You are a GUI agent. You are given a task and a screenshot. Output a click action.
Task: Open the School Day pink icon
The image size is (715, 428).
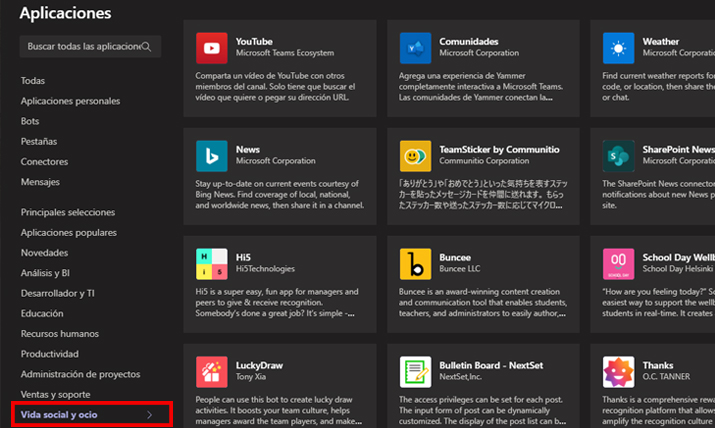pos(618,264)
